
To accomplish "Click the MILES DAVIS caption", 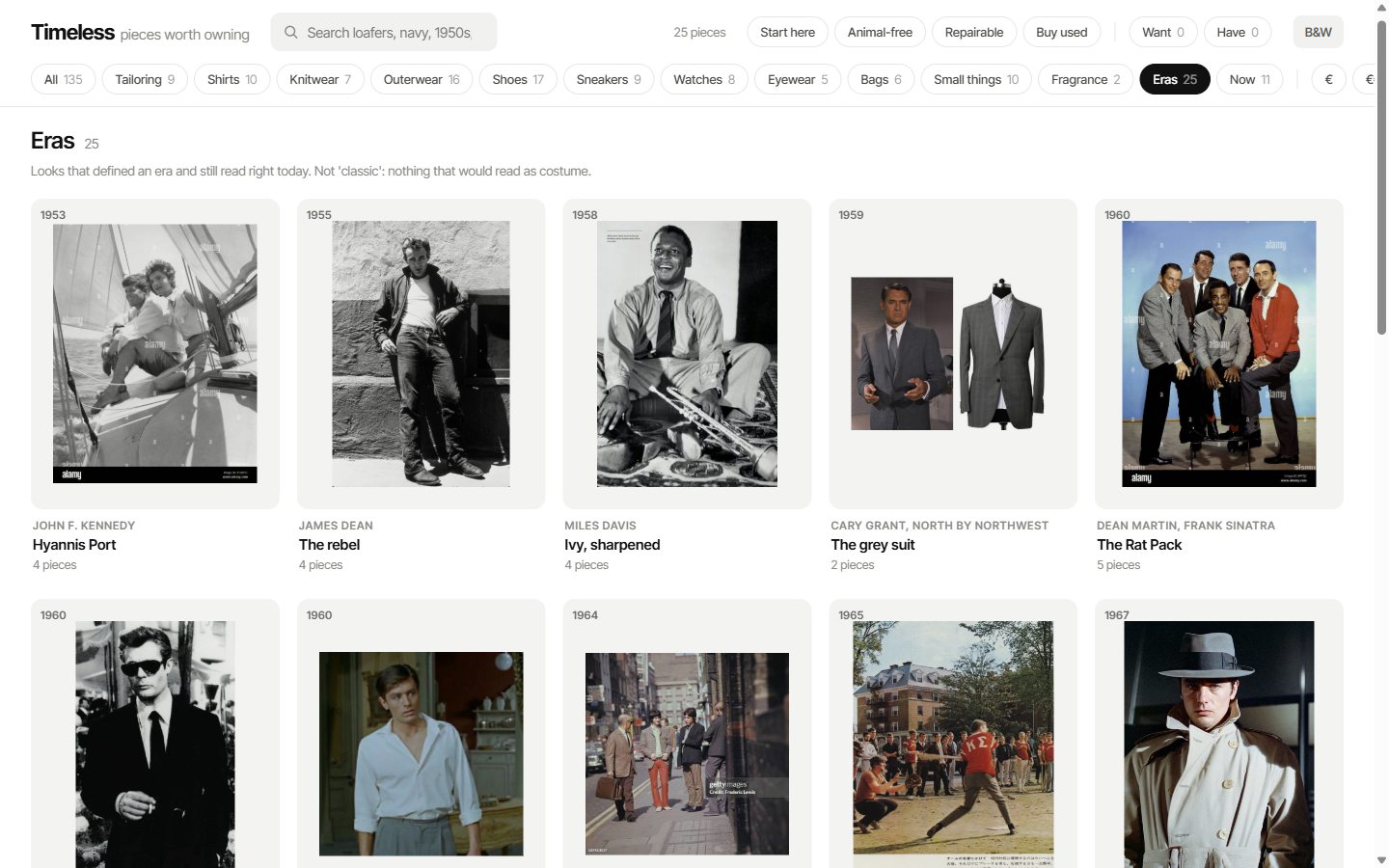I will [x=600, y=526].
